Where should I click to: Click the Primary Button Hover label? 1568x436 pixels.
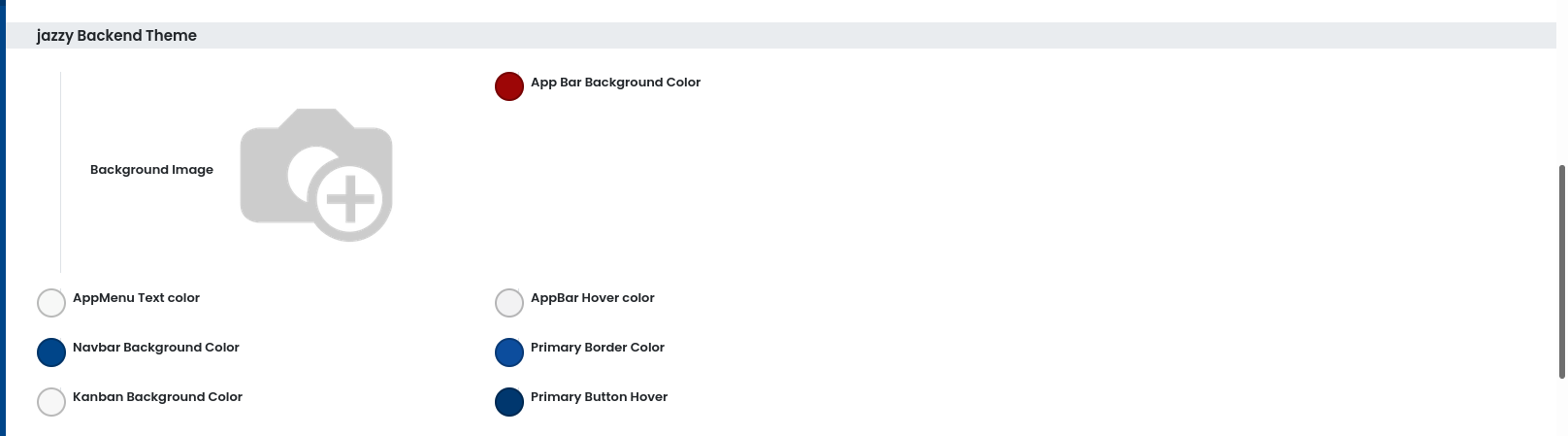(599, 397)
